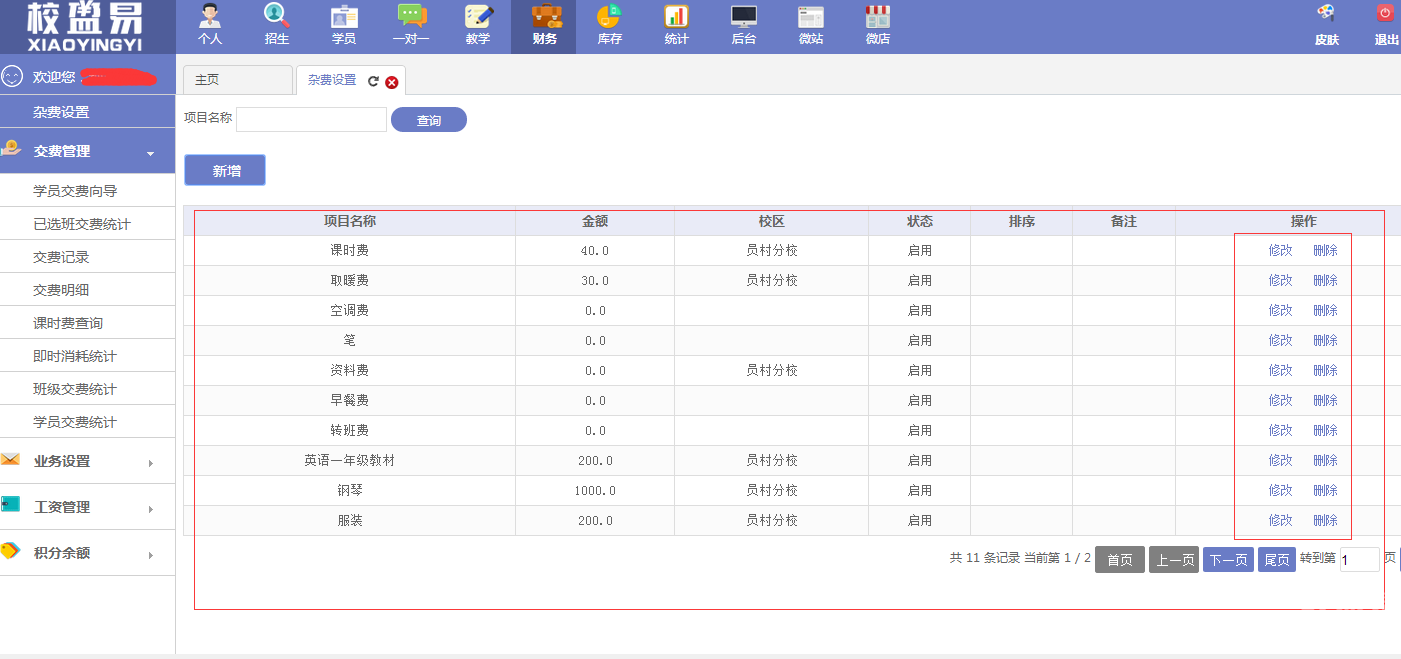Click 删除 for 课时费 row
This screenshot has height=659, width=1401.
click(1325, 250)
